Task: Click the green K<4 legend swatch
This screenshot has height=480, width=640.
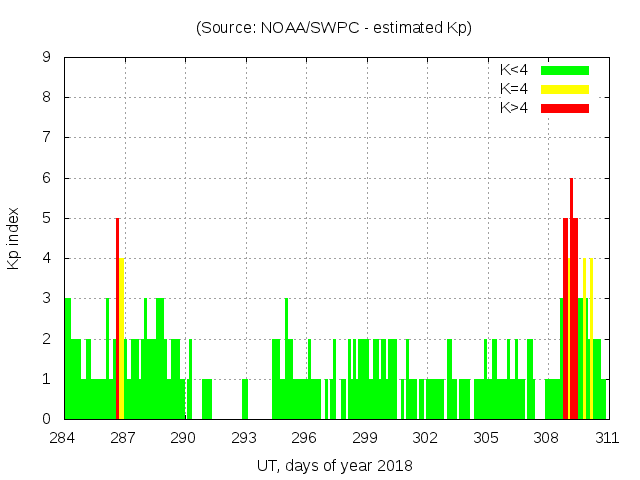Action: click(x=565, y=70)
